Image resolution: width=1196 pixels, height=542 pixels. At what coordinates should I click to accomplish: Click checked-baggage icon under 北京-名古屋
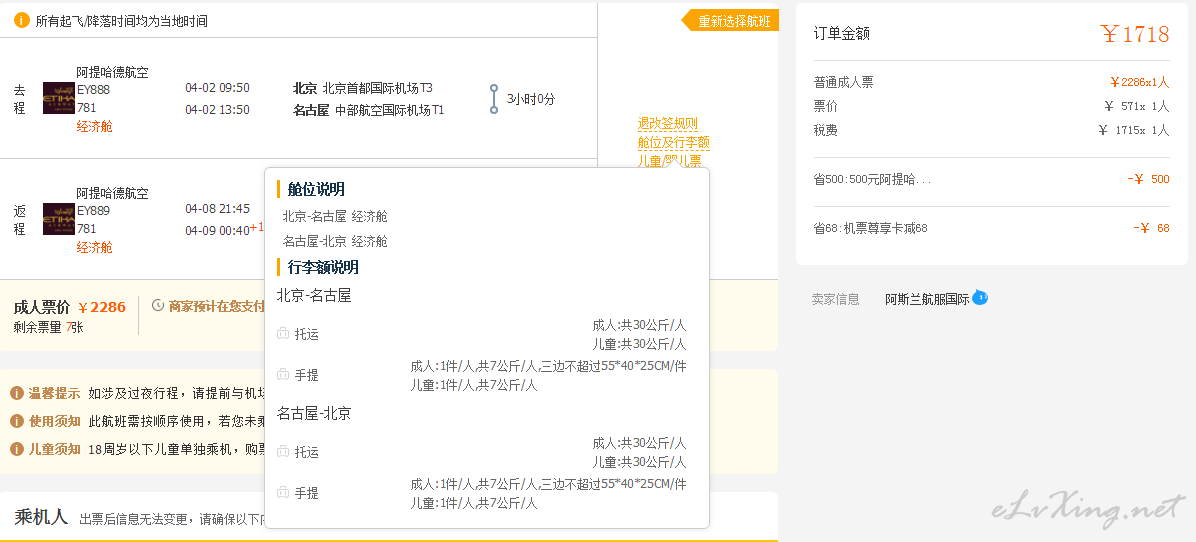pos(283,333)
